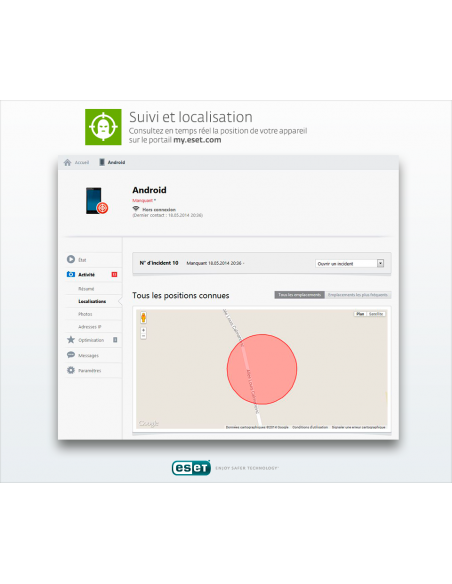Image resolution: width=452 pixels, height=584 pixels.
Task: Zoom in with the map plus button
Action: [143, 330]
